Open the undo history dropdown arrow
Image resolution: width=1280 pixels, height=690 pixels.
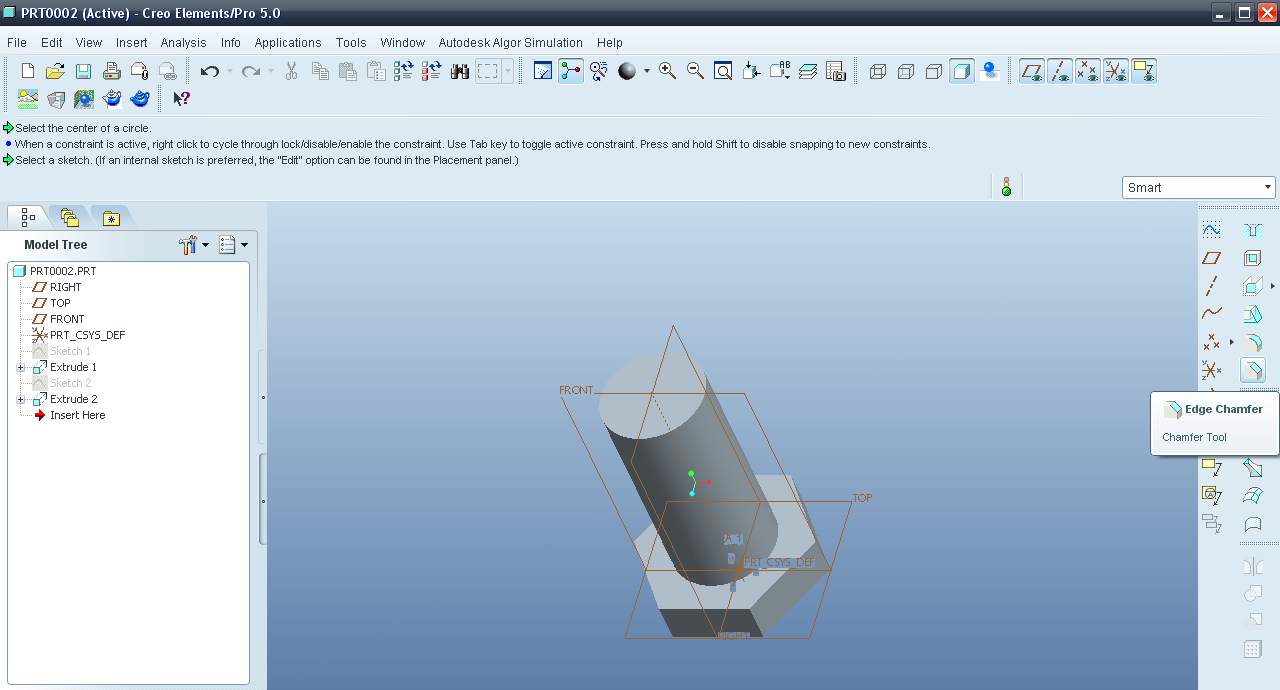(x=230, y=71)
